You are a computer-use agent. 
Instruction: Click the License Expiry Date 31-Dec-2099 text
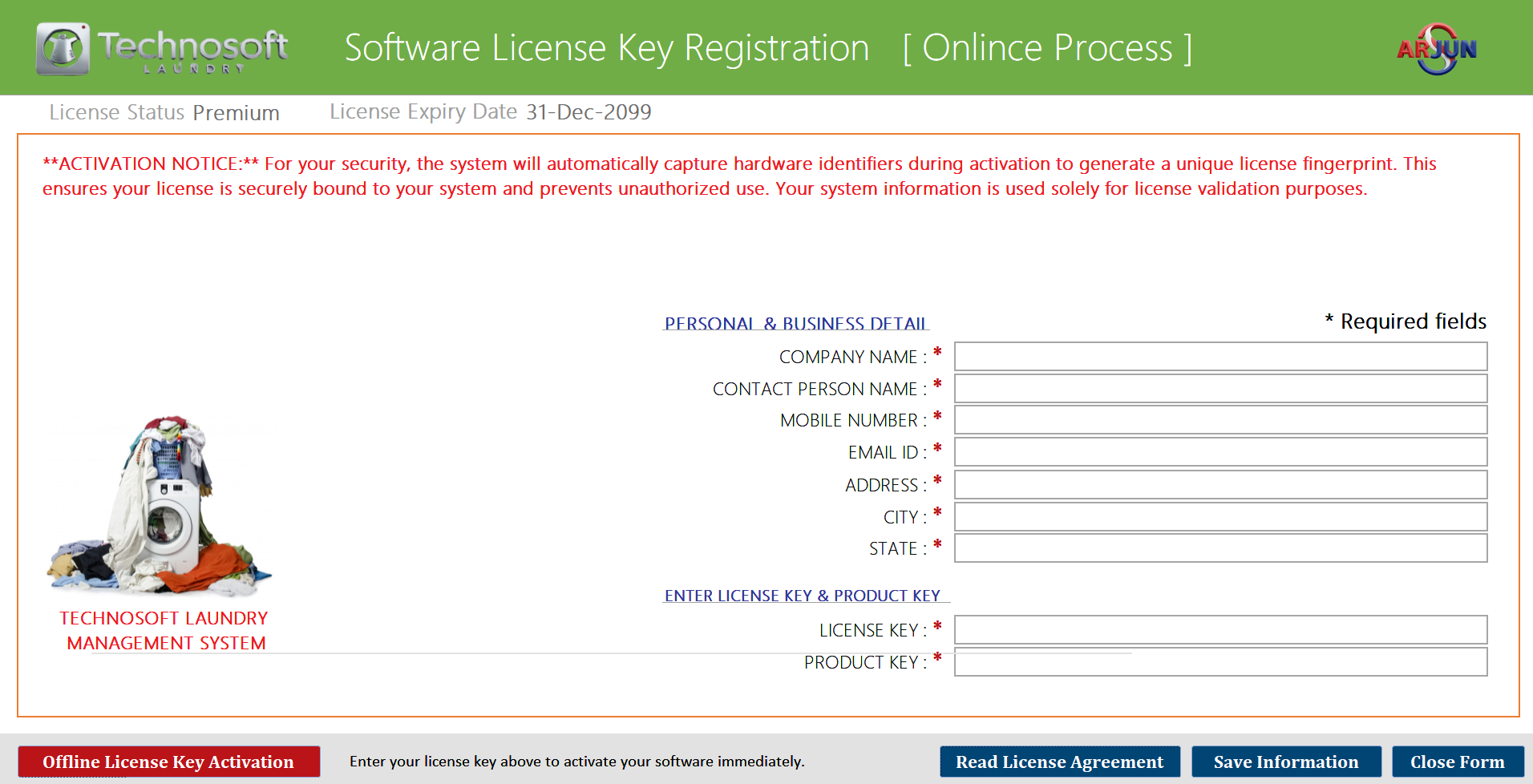point(491,111)
